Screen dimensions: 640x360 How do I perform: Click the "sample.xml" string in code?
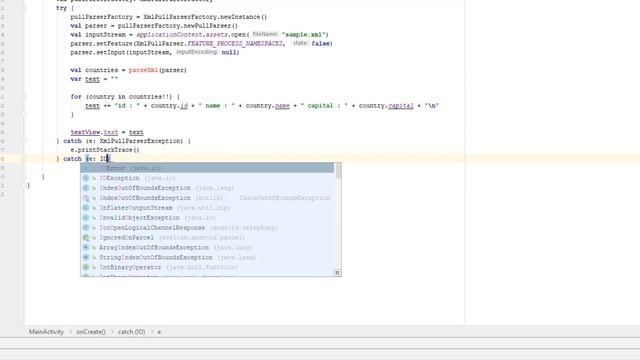(305, 35)
